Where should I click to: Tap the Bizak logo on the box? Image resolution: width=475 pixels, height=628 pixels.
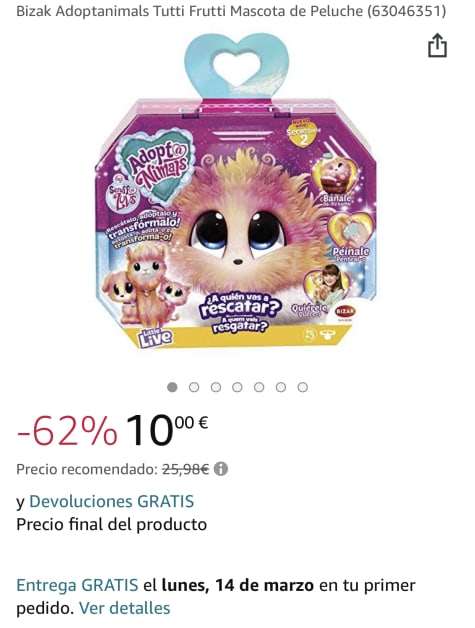click(346, 311)
